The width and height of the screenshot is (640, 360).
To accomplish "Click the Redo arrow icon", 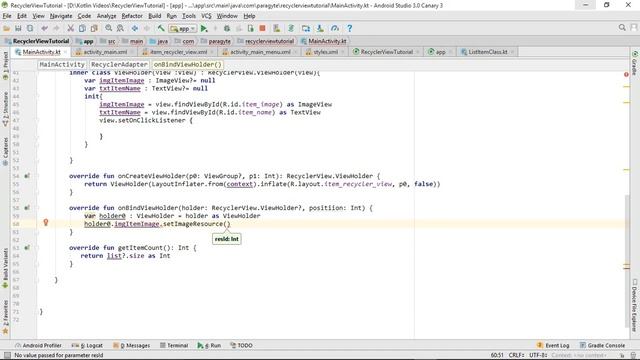I will pyautogui.click(x=56, y=28).
